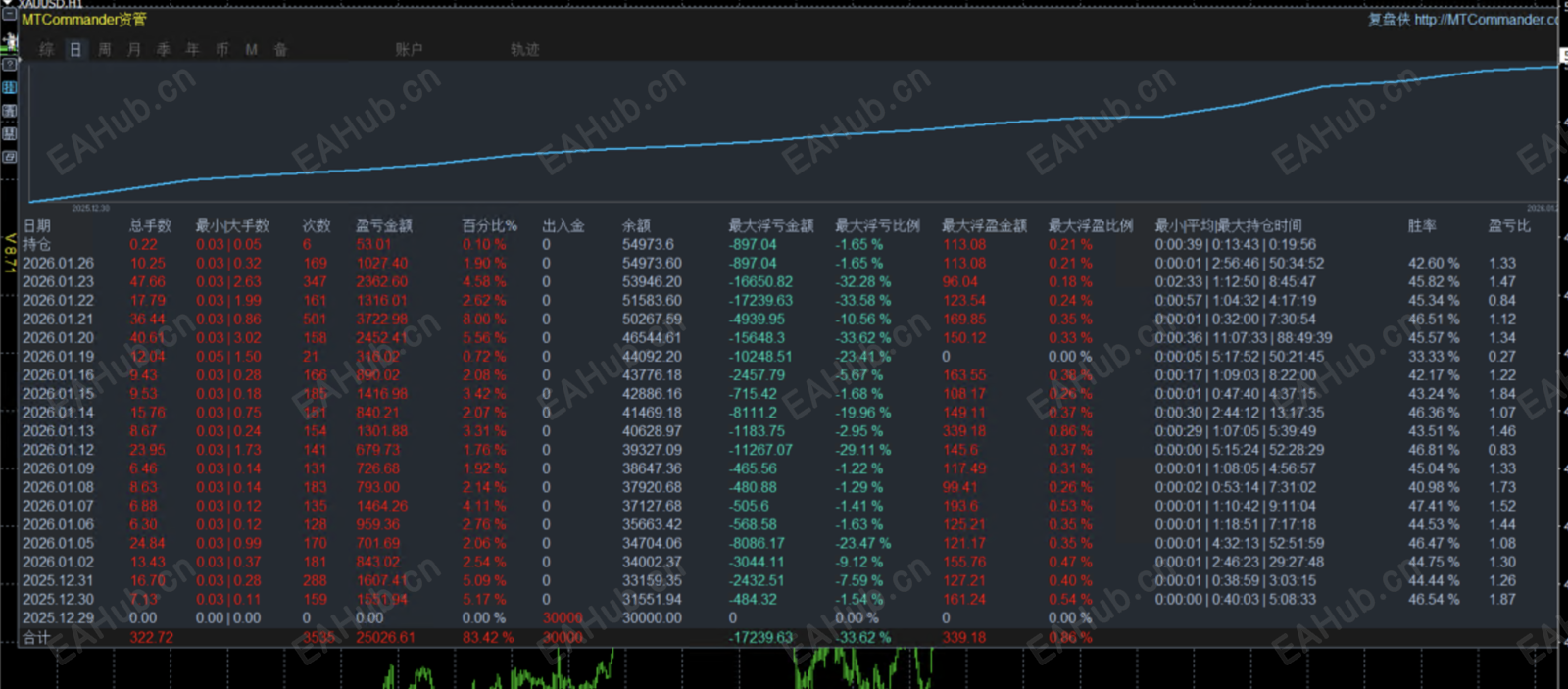Click the 总手数 column header
1568x689 pixels.
coord(150,225)
